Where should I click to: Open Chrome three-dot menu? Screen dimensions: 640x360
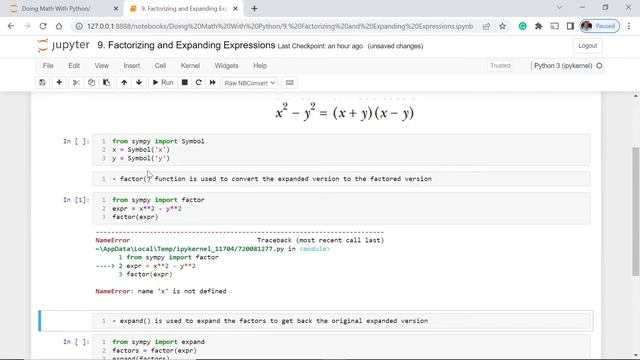[629, 26]
